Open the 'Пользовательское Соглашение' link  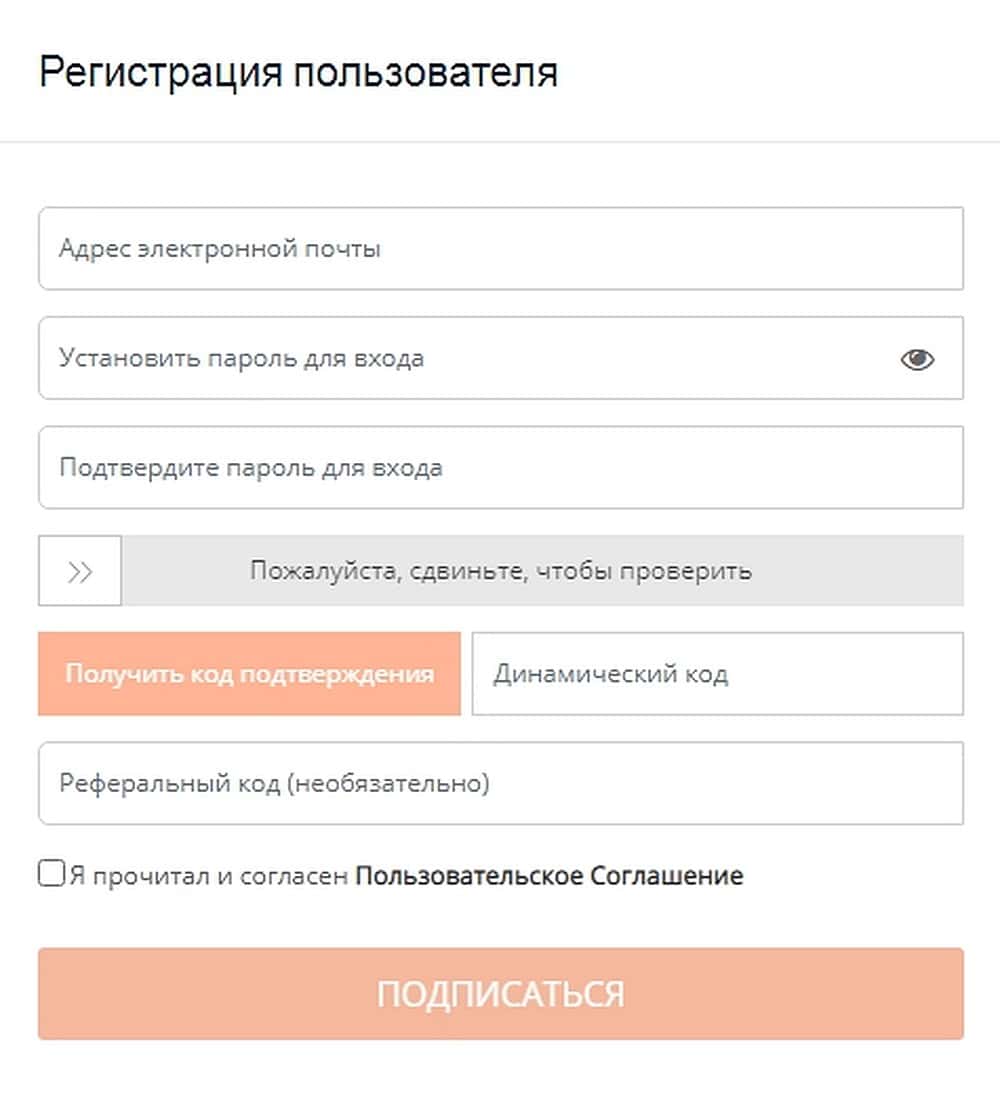549,876
